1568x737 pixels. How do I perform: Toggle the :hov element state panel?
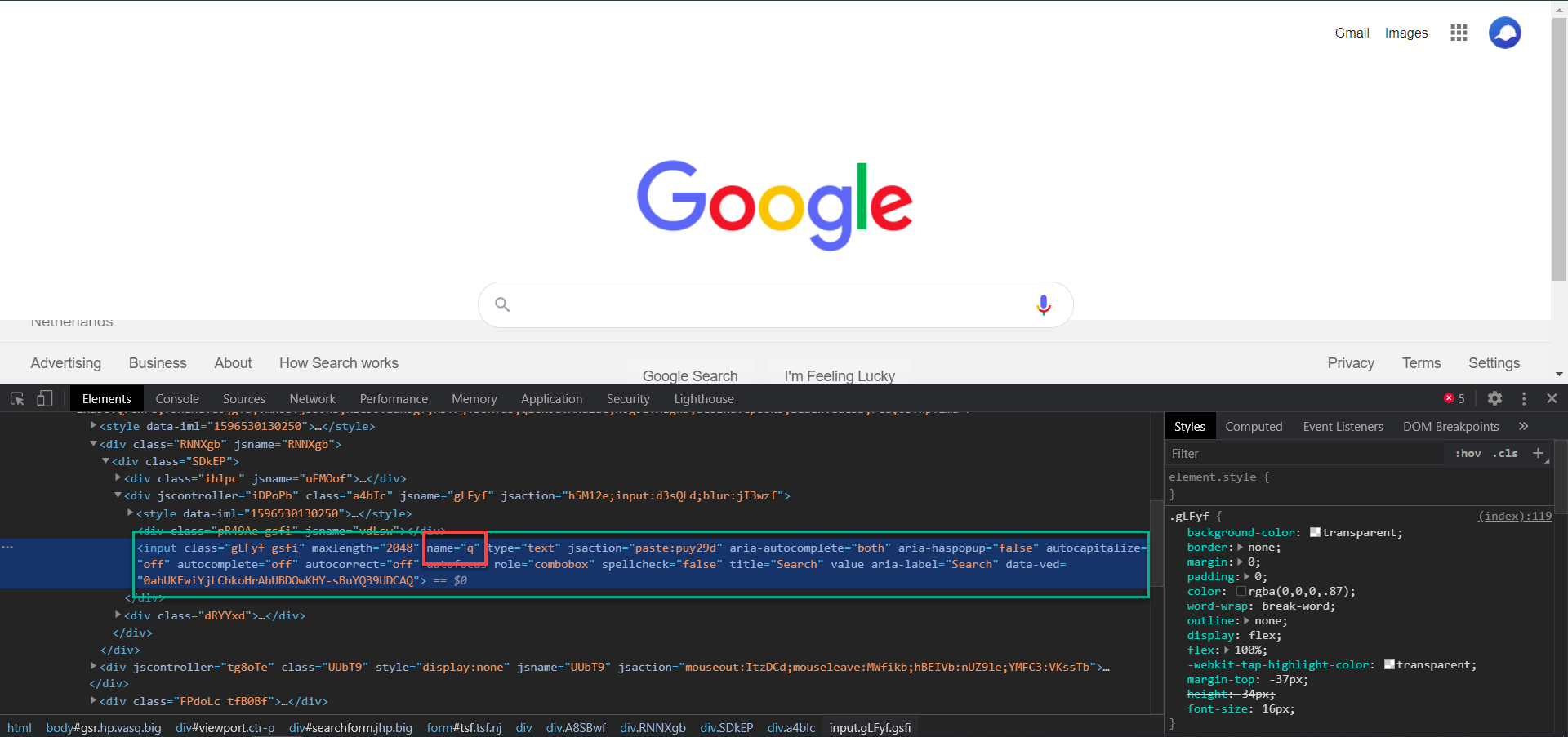[x=1468, y=453]
